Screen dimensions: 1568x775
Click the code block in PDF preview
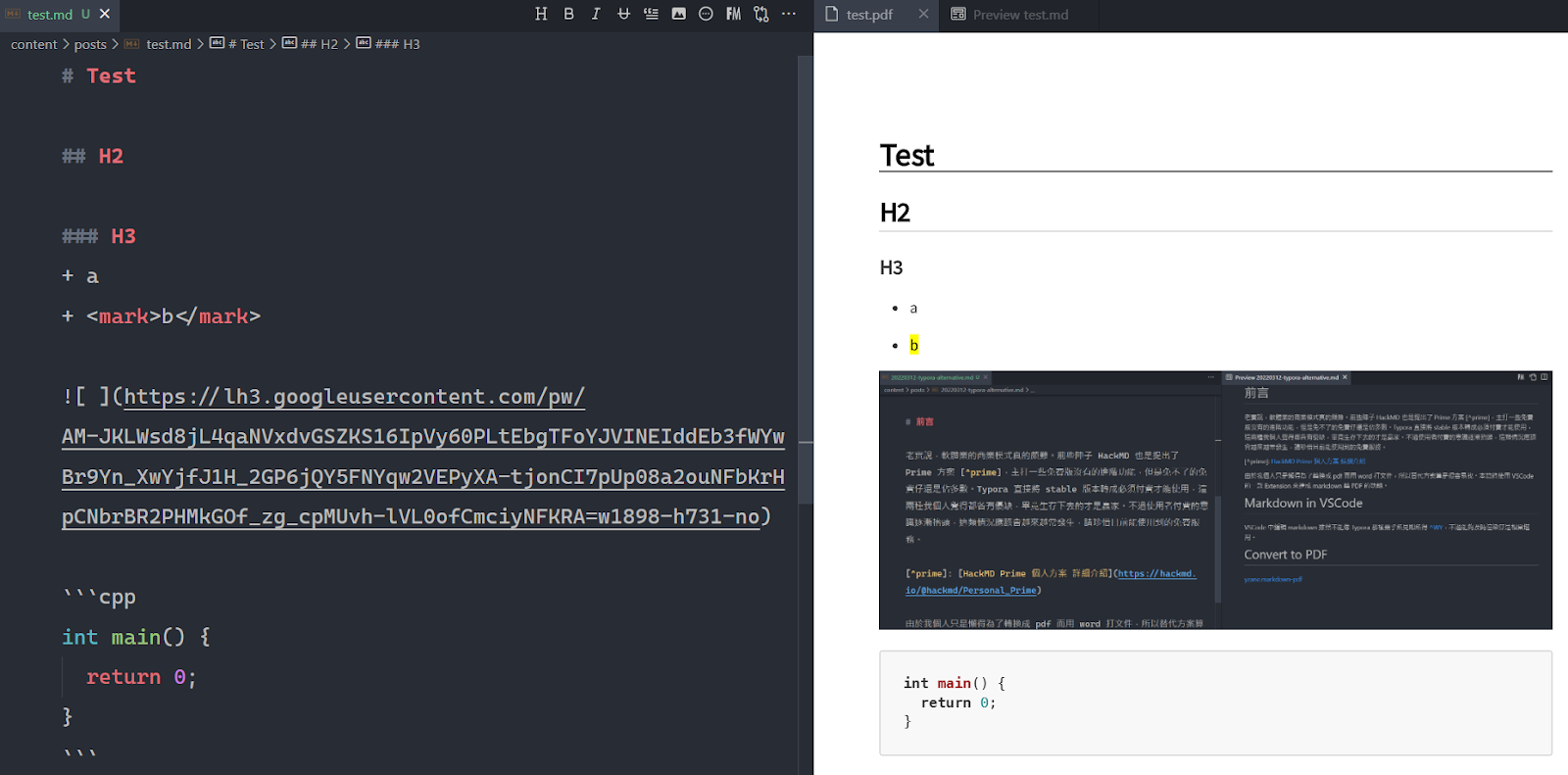coord(1215,702)
